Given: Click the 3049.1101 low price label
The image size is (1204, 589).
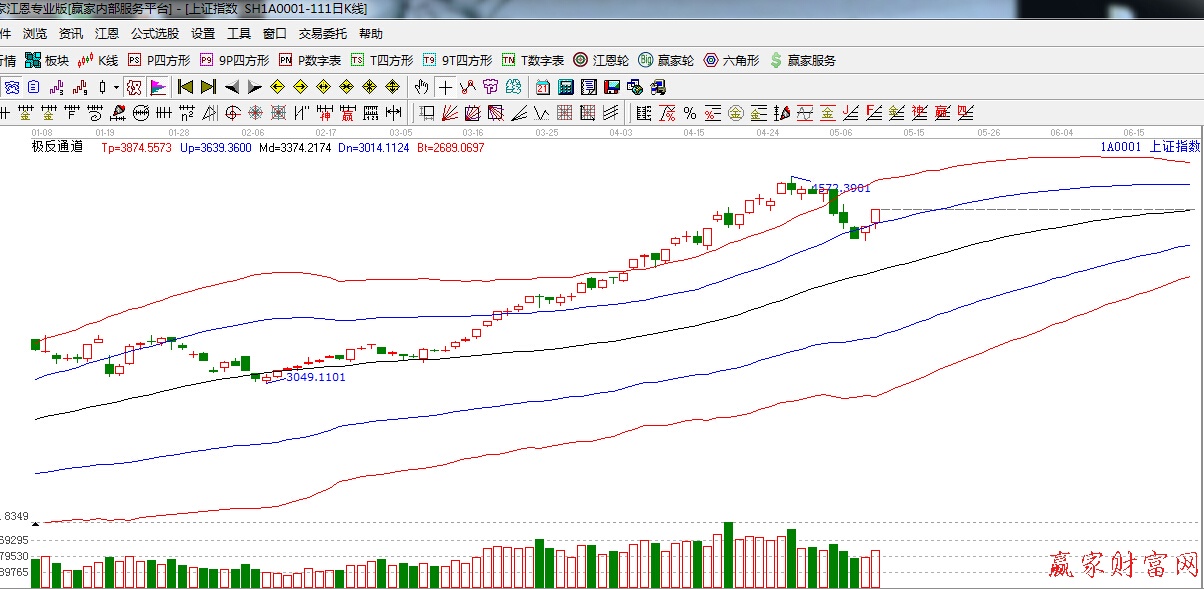Looking at the screenshot, I should click(x=315, y=377).
